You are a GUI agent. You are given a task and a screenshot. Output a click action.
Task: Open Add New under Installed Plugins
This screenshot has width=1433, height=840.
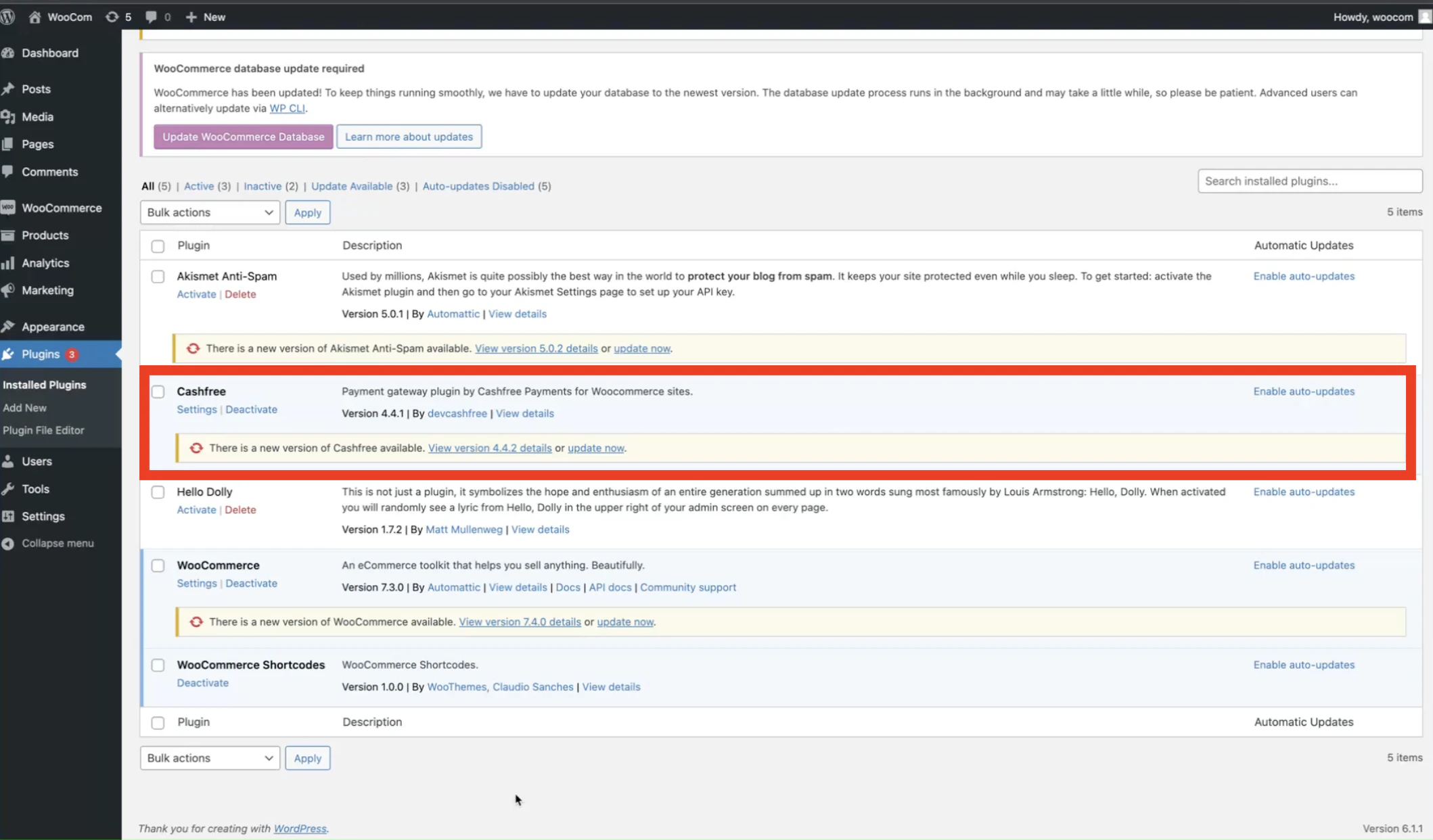pyautogui.click(x=25, y=407)
